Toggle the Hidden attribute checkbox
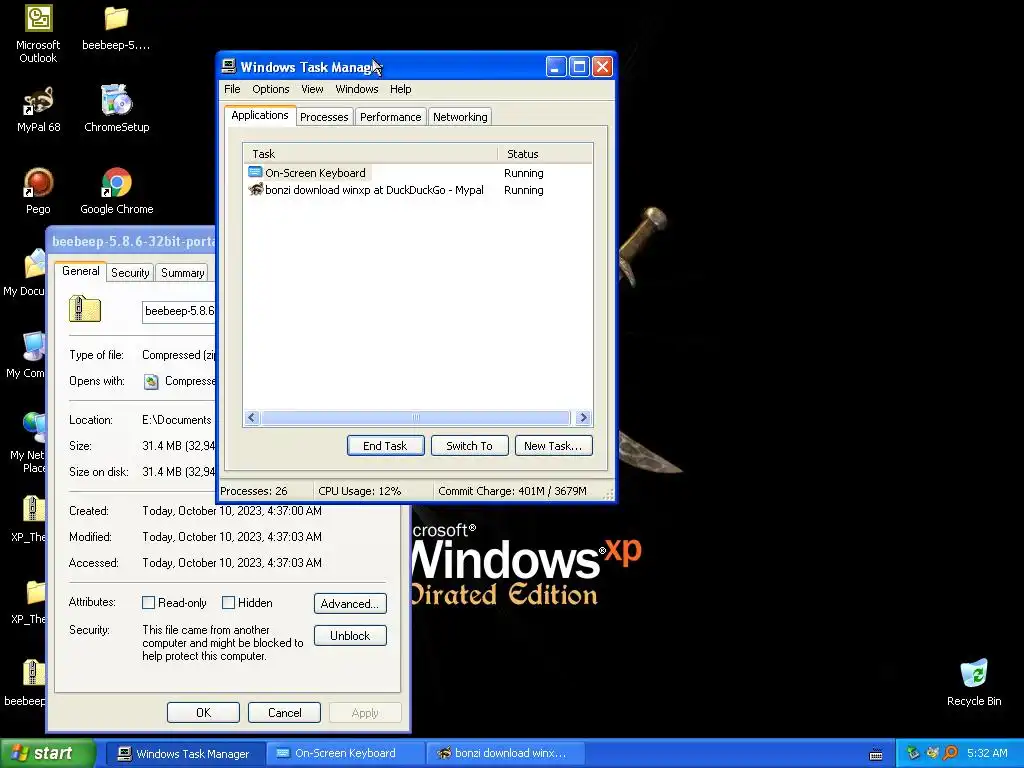 pyautogui.click(x=229, y=603)
